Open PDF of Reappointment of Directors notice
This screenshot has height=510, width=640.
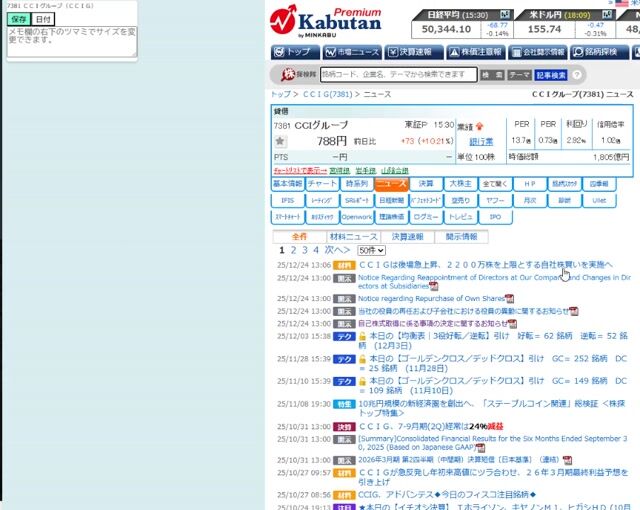coord(433,286)
